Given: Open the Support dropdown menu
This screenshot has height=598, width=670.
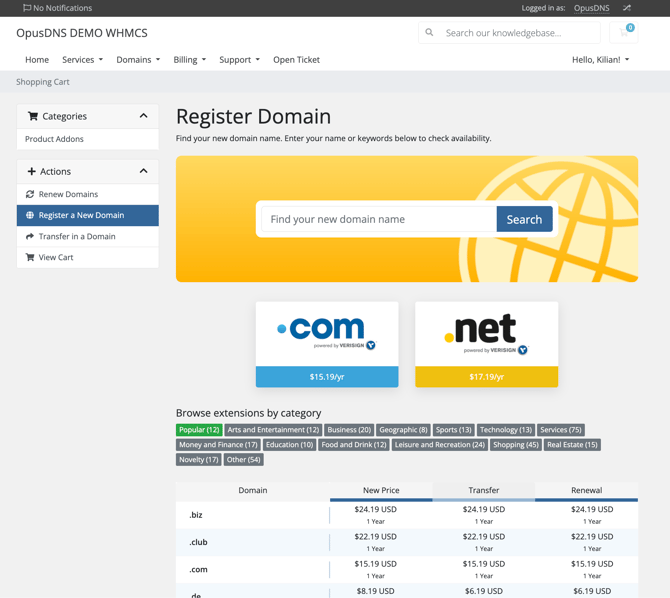Looking at the screenshot, I should coord(239,60).
